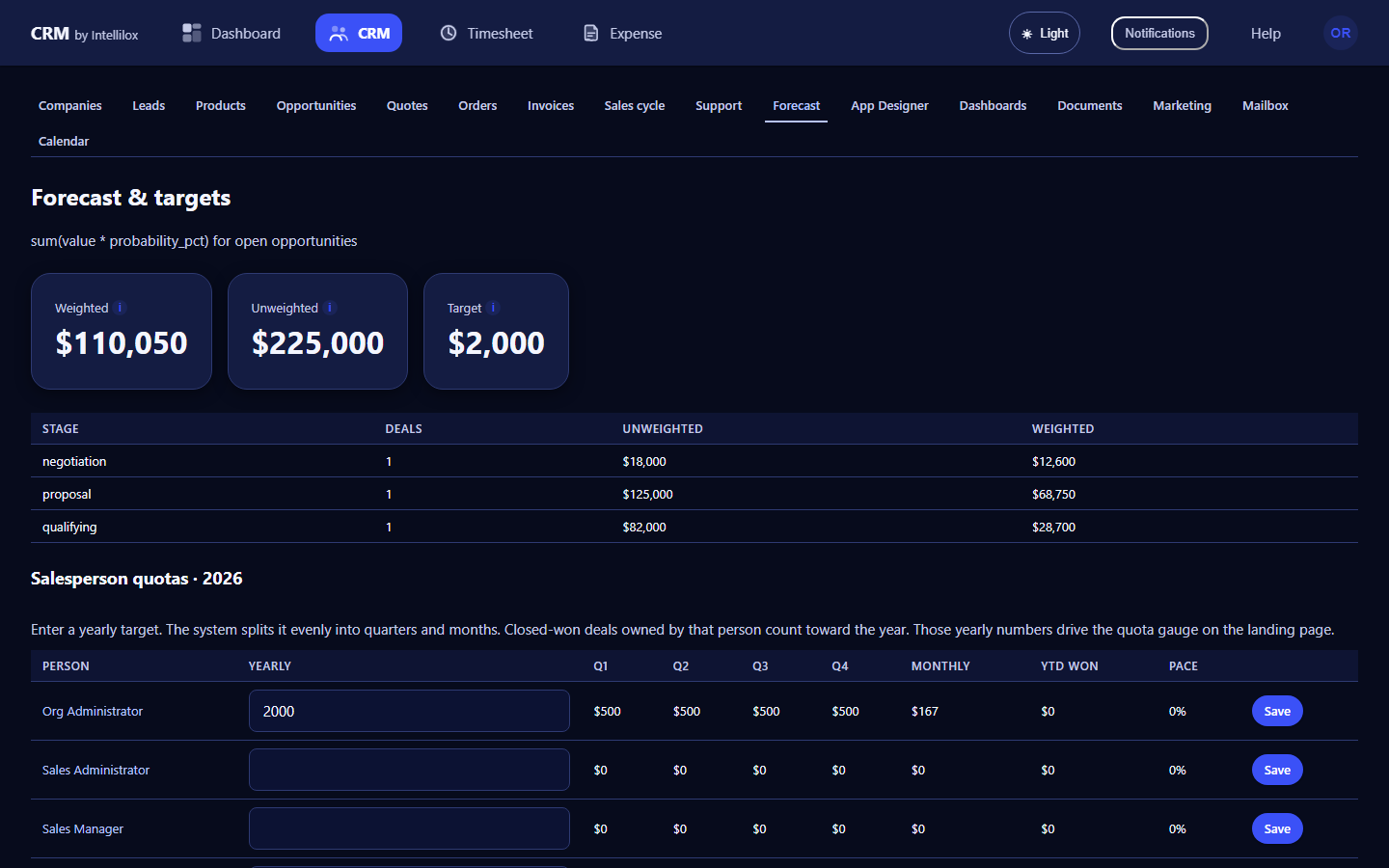
Task: Open the Dashboard module
Action: [231, 33]
